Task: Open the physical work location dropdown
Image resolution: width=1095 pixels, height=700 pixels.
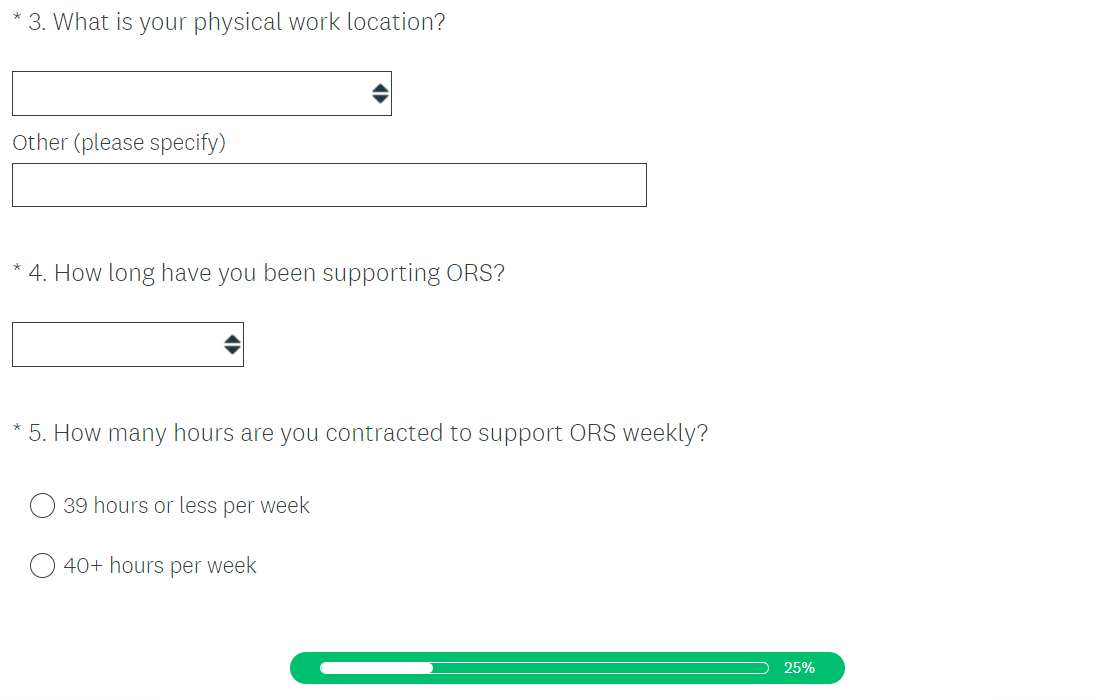Action: click(x=190, y=94)
